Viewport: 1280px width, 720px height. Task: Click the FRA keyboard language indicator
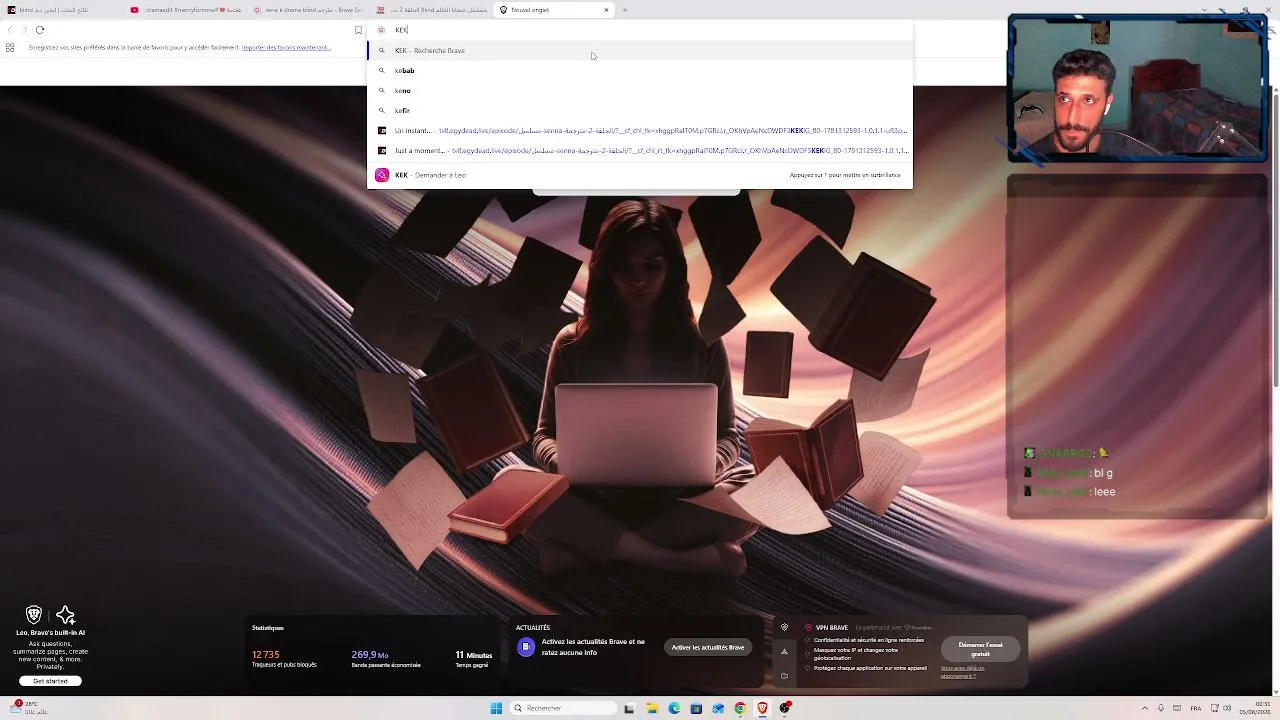(1195, 708)
